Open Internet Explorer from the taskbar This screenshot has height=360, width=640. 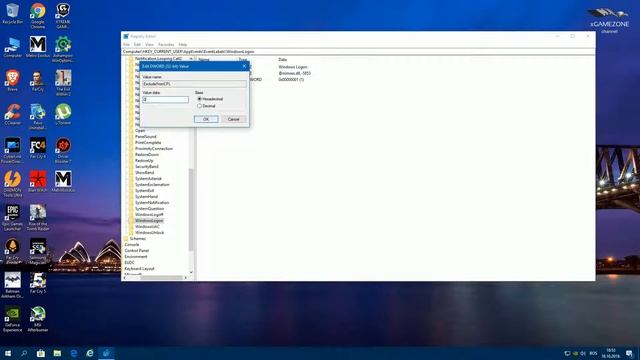(90, 353)
